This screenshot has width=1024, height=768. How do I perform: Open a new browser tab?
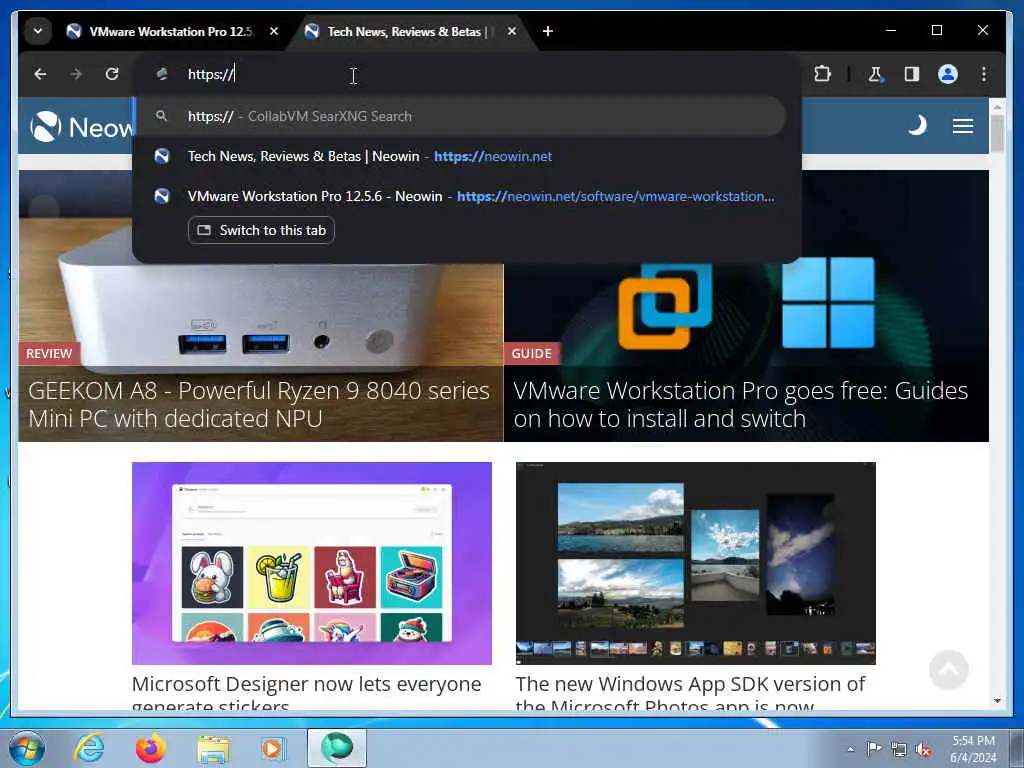[548, 31]
